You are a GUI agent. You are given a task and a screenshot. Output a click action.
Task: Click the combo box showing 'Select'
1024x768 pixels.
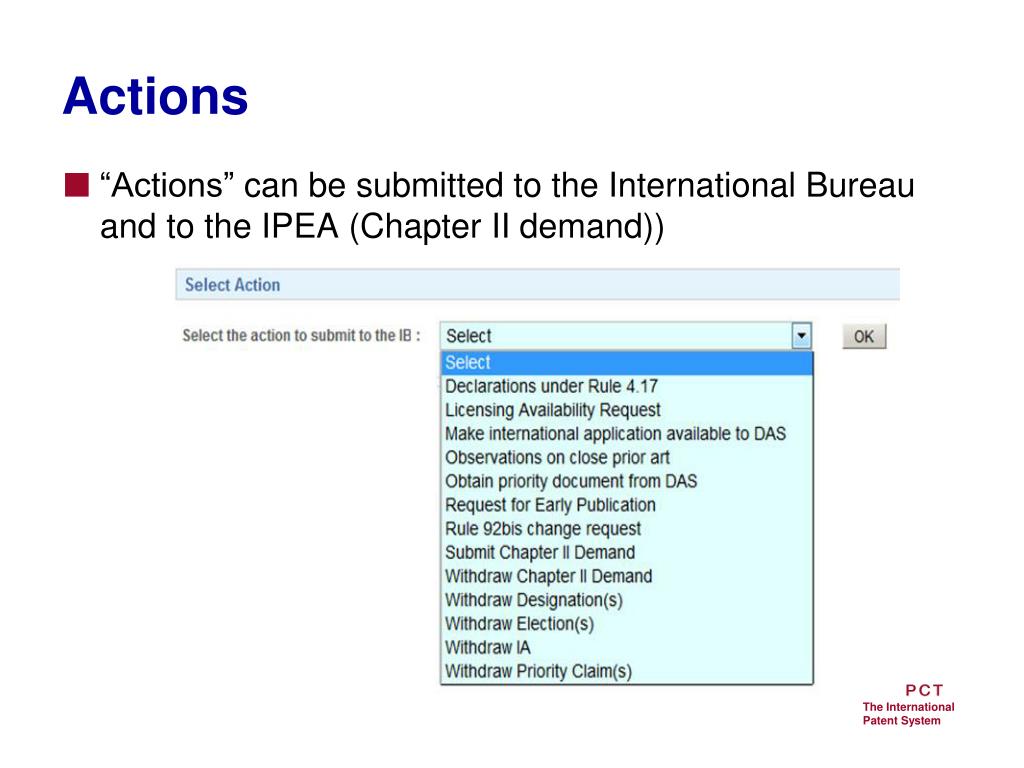[626, 336]
